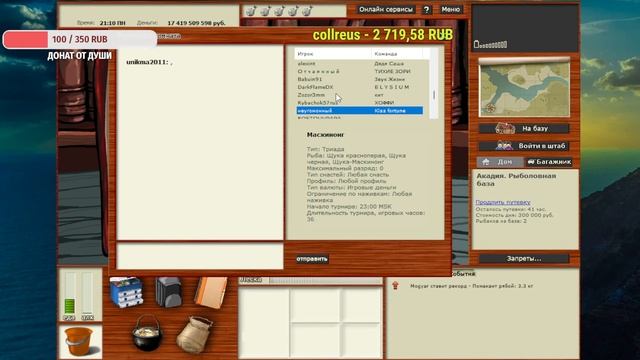This screenshot has height=360, width=640.
Task: Click unikma2011 message in chat
Action: point(149,62)
